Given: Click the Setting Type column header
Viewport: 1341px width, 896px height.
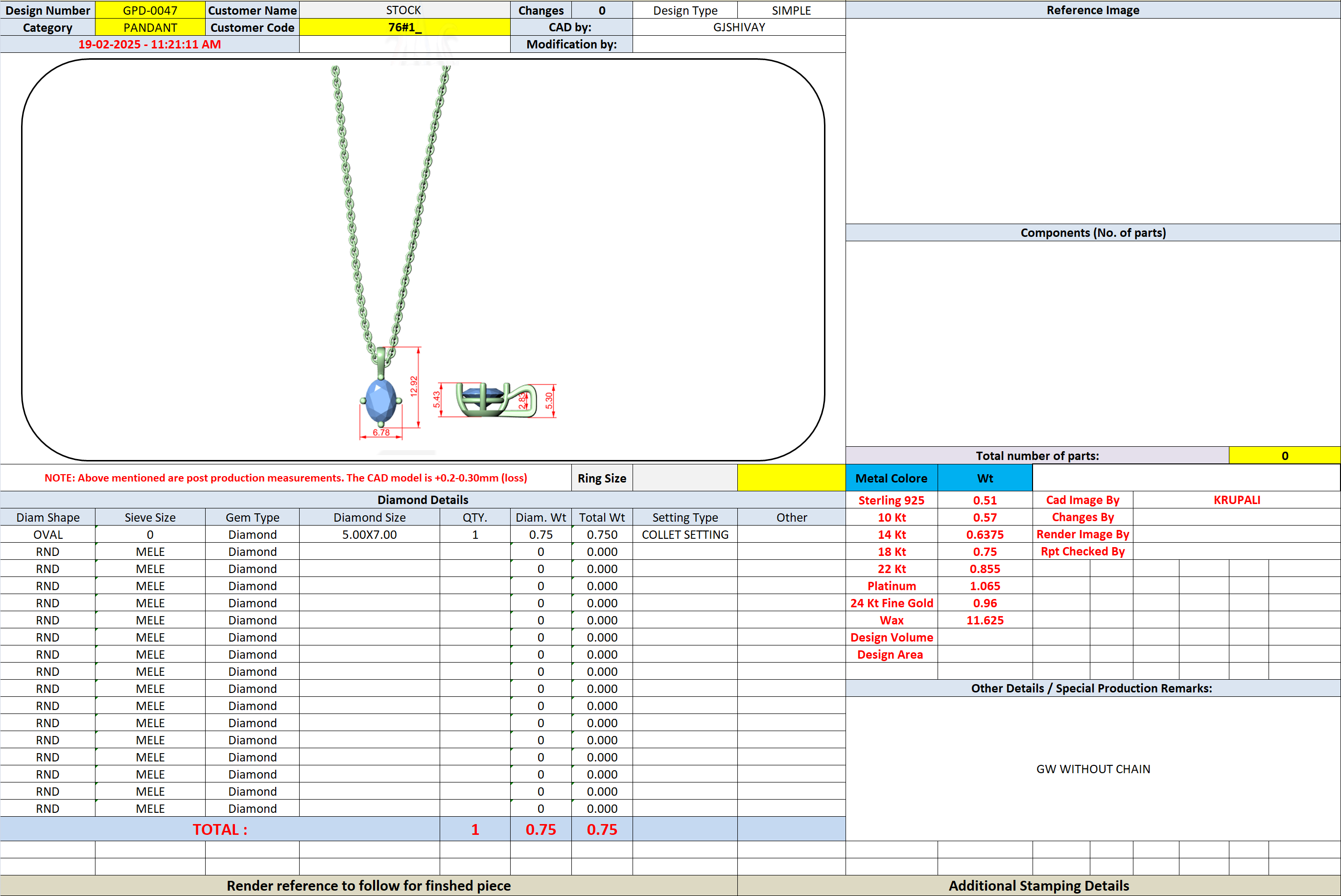Looking at the screenshot, I should (685, 517).
